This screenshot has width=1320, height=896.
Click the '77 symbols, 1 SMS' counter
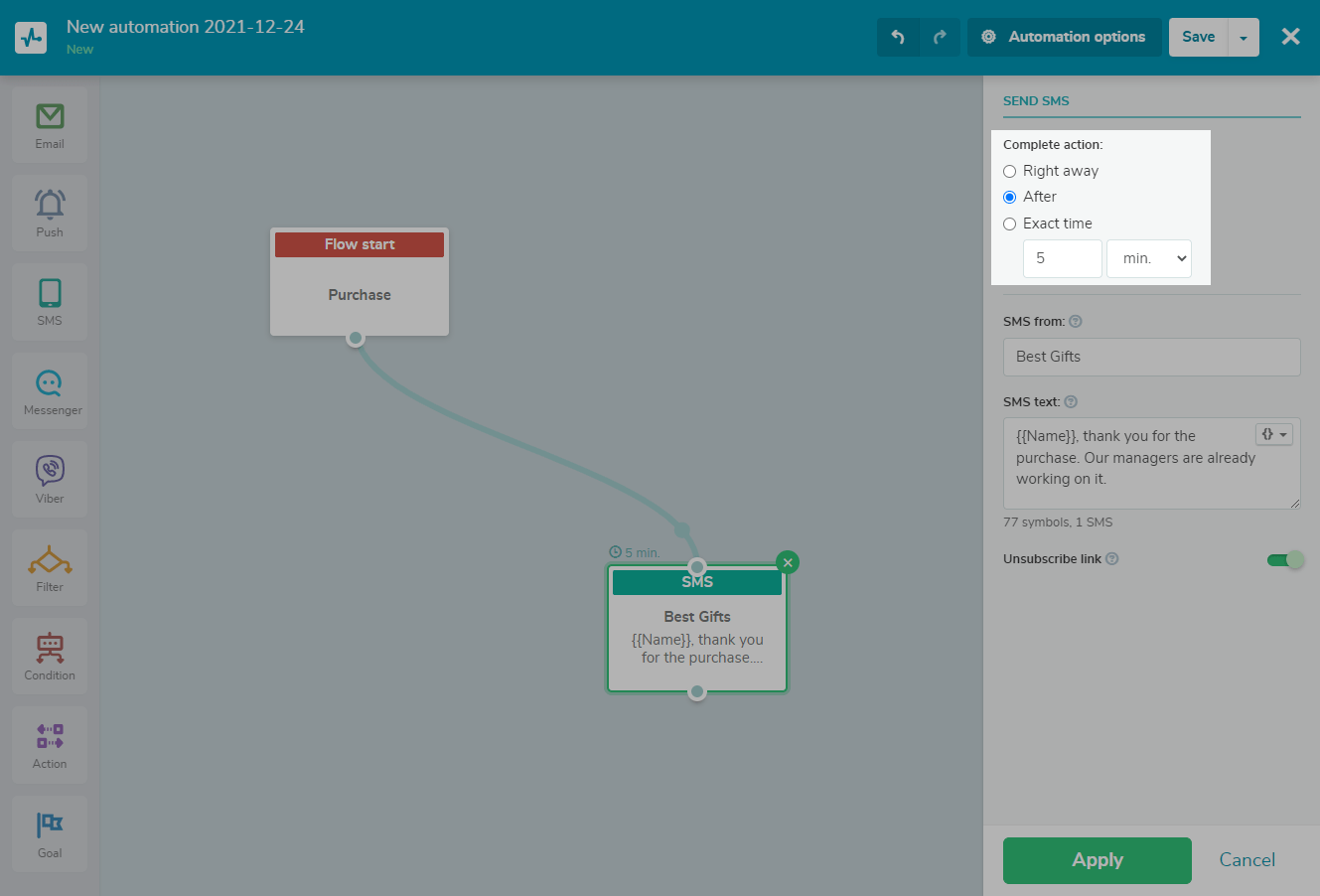[x=1058, y=522]
